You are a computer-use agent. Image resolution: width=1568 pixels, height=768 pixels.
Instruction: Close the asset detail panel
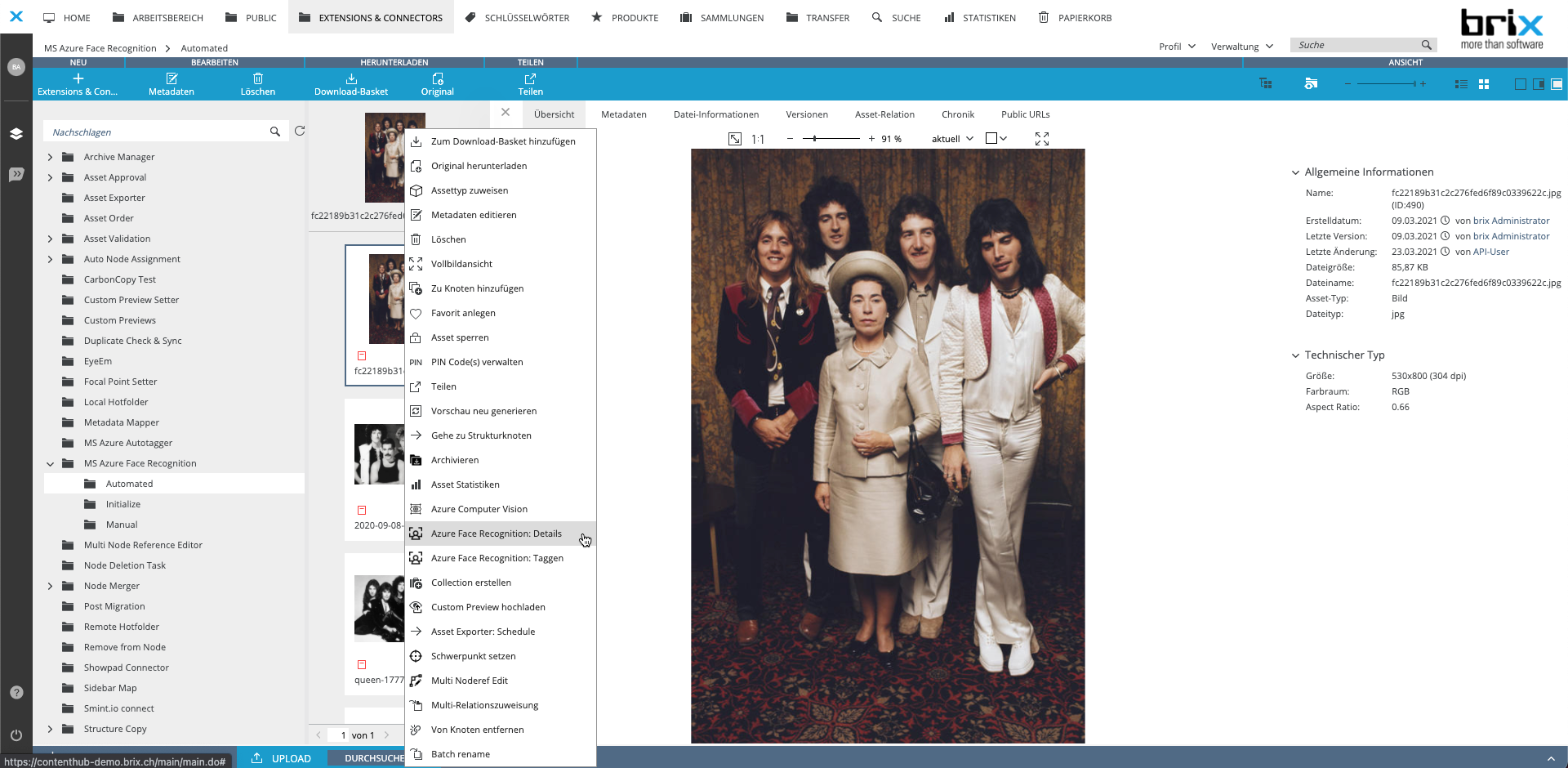[x=506, y=113]
